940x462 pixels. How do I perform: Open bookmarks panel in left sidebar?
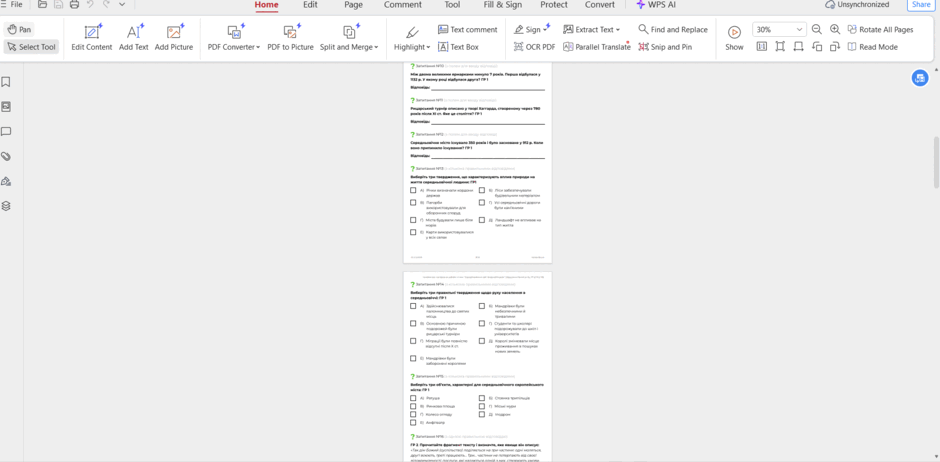click(x=6, y=82)
